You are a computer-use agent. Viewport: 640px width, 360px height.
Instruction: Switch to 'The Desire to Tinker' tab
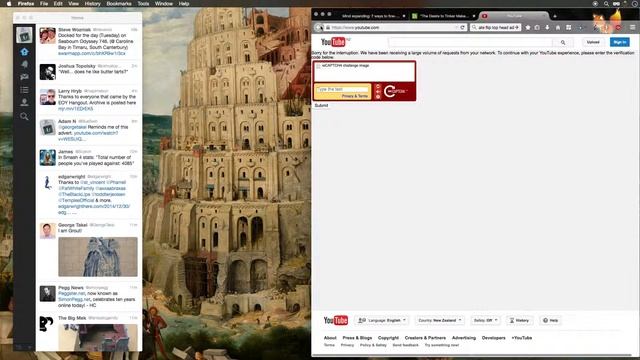(443, 16)
